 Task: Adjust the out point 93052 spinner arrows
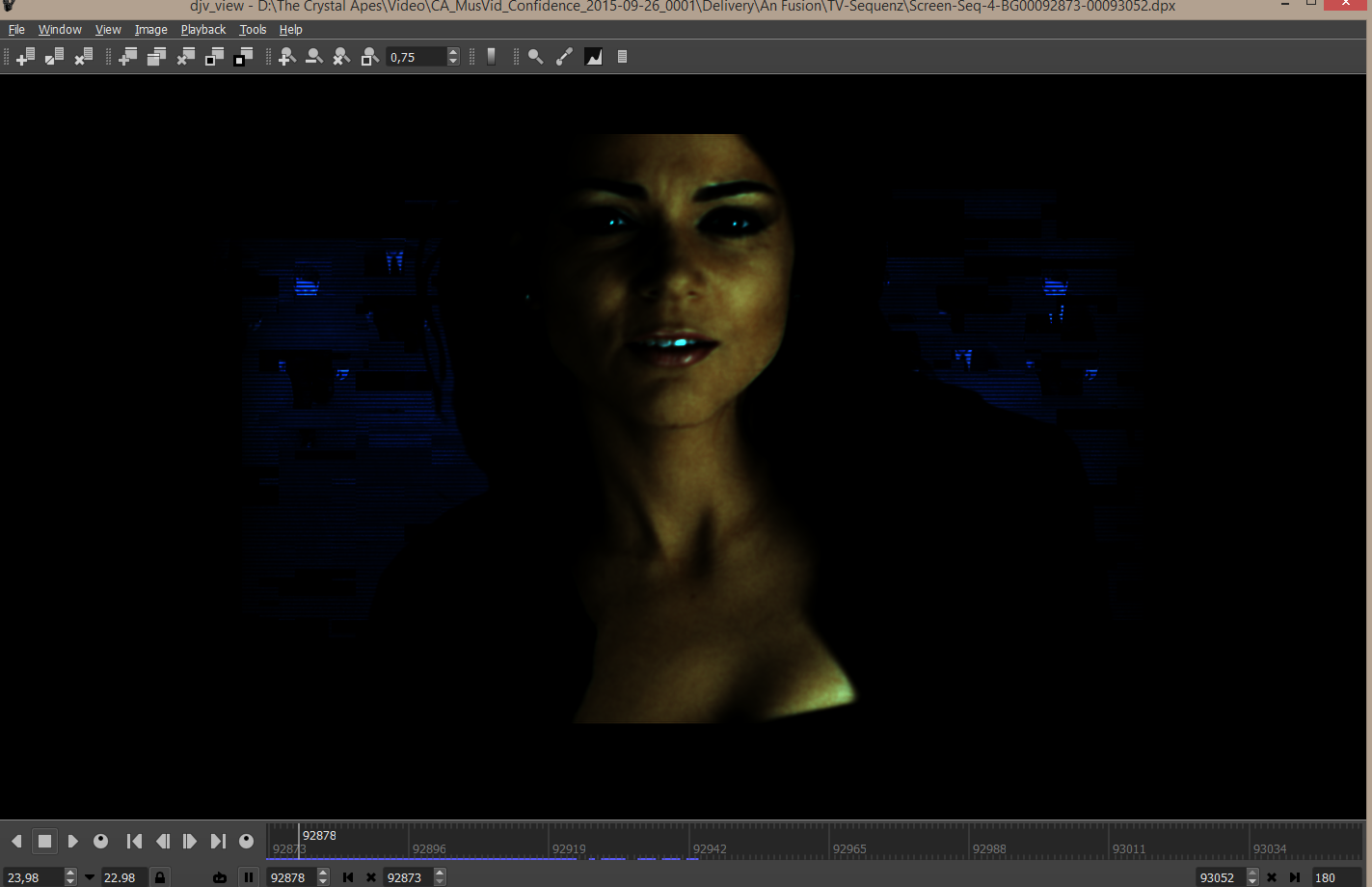click(1252, 877)
